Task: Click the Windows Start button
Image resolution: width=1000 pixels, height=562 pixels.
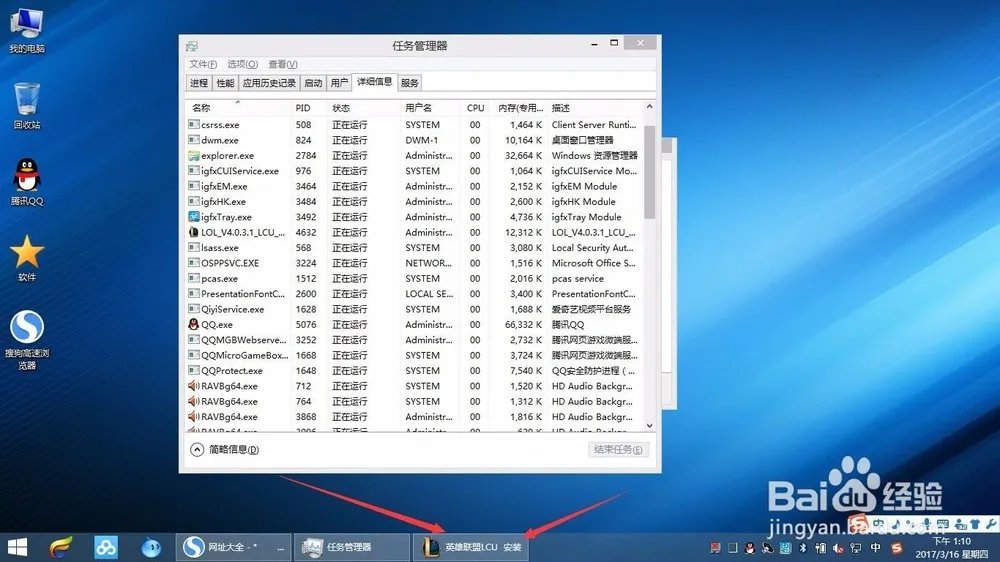Action: point(17,547)
